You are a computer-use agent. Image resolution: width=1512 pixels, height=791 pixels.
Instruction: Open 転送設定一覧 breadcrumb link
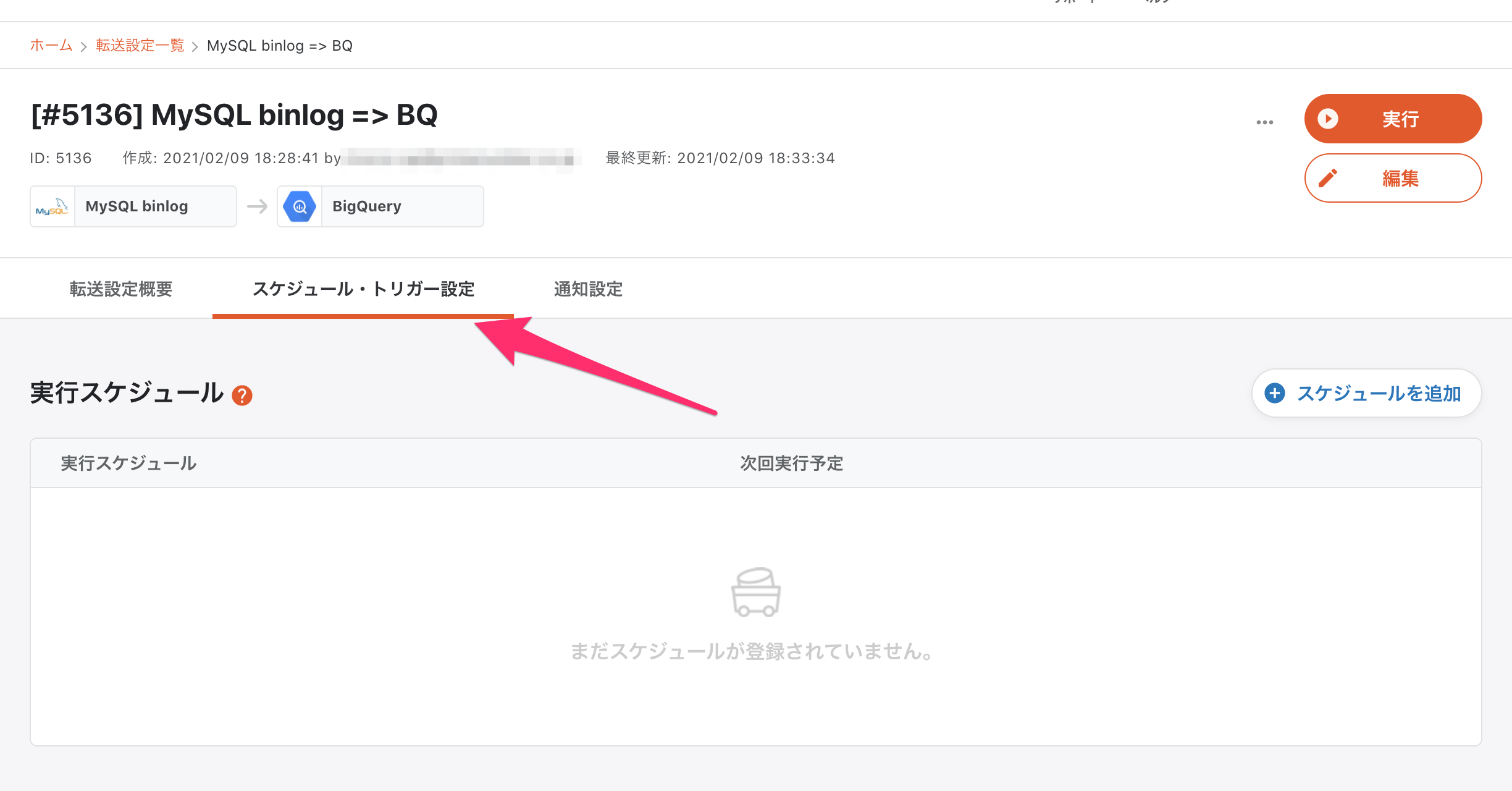click(140, 46)
